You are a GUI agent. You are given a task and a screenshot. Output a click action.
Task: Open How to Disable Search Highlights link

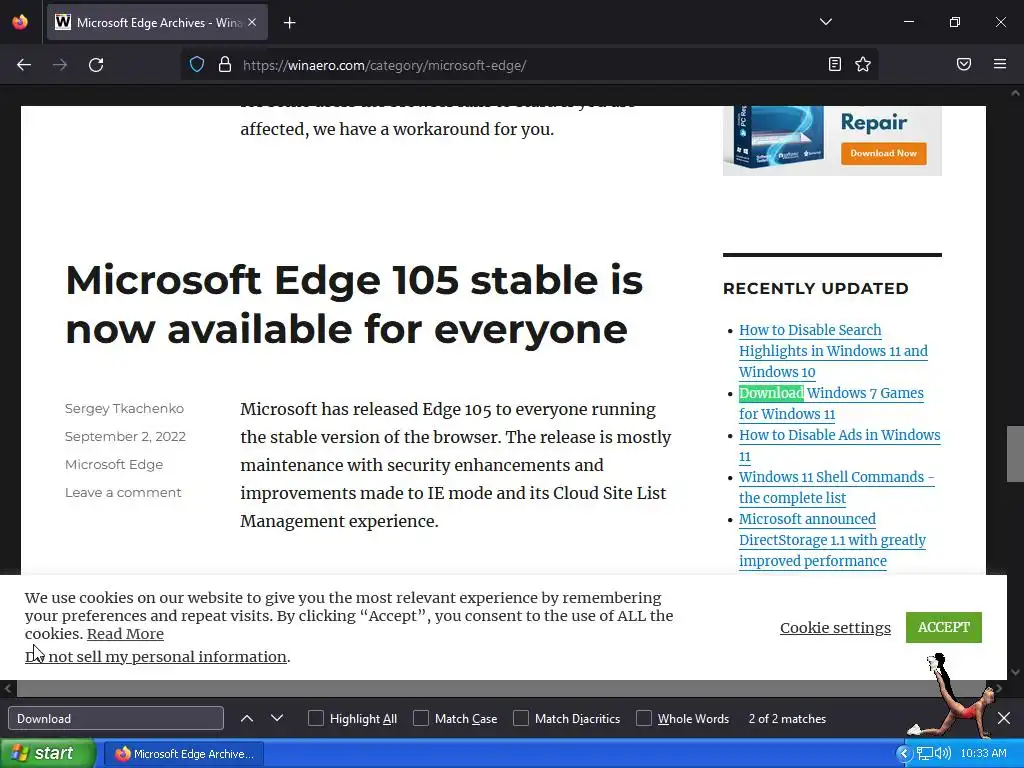click(x=833, y=351)
